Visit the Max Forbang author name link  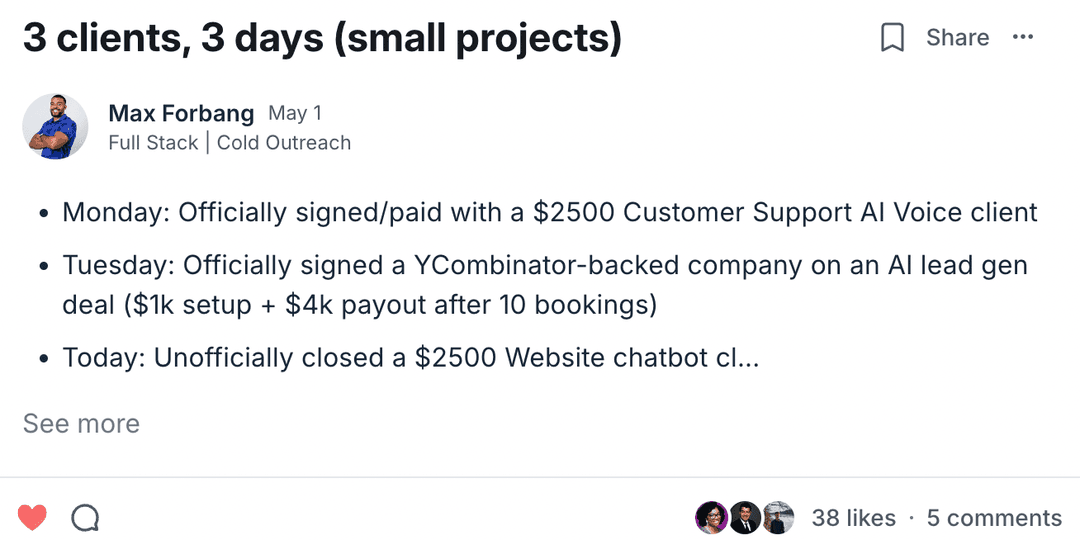[181, 113]
